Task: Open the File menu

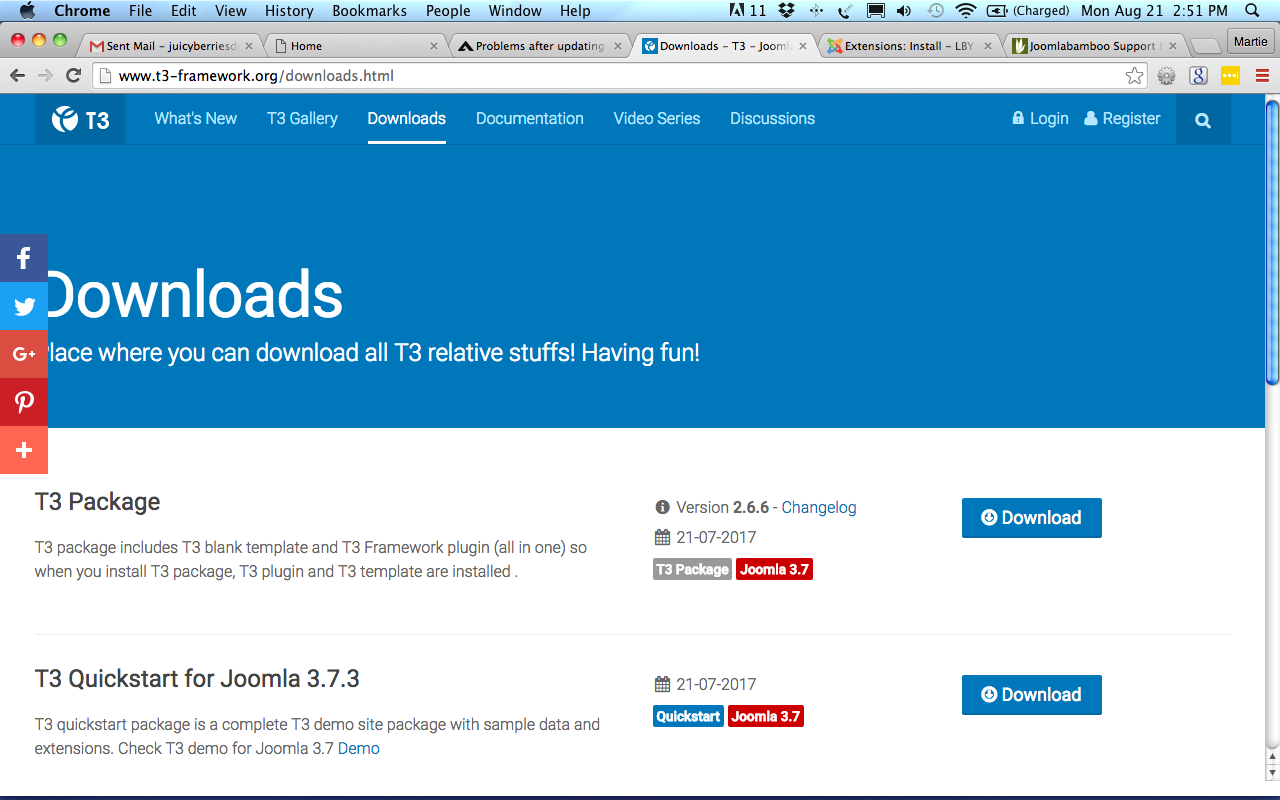Action: [140, 11]
